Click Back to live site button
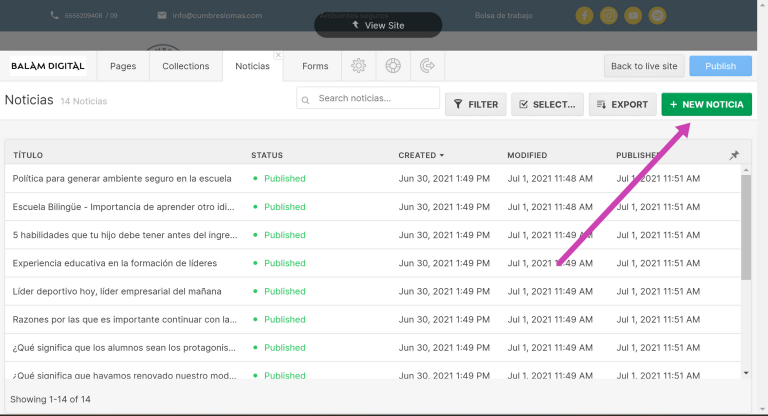This screenshot has height=416, width=768. pos(644,66)
